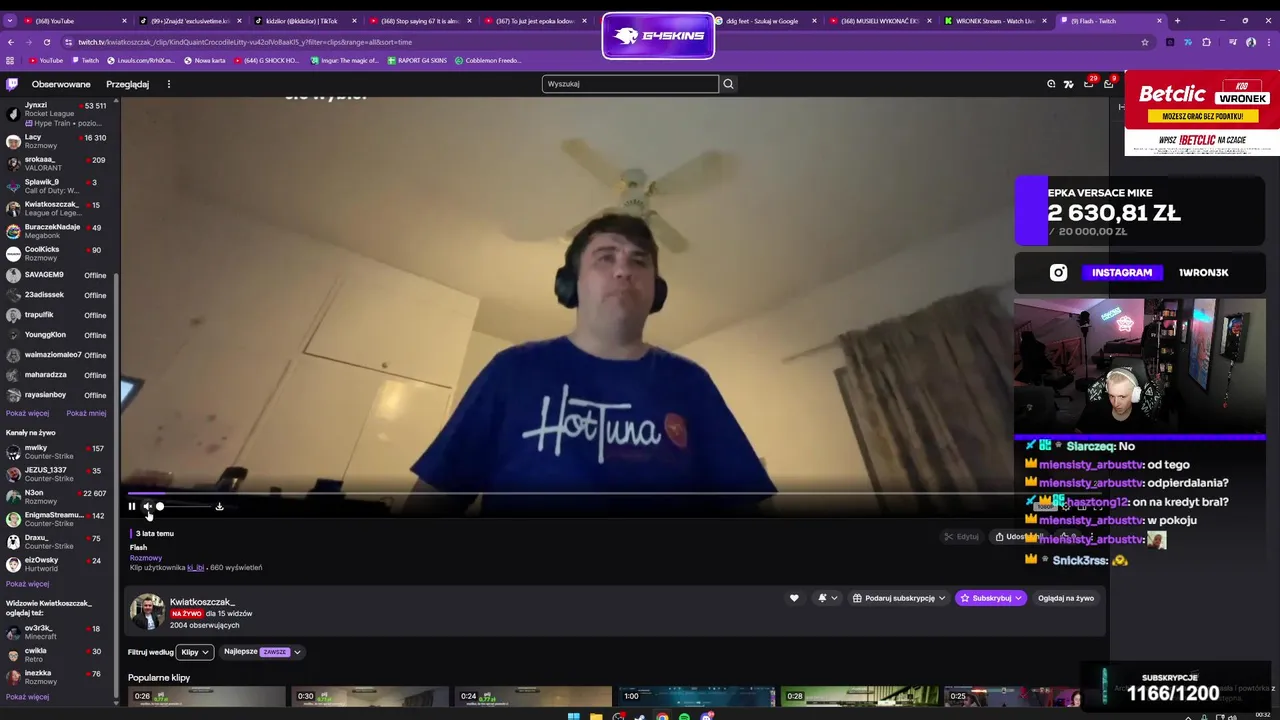1280x720 pixels.
Task: Open Kwiatkoszczak_ channel avatar
Action: click(x=147, y=612)
